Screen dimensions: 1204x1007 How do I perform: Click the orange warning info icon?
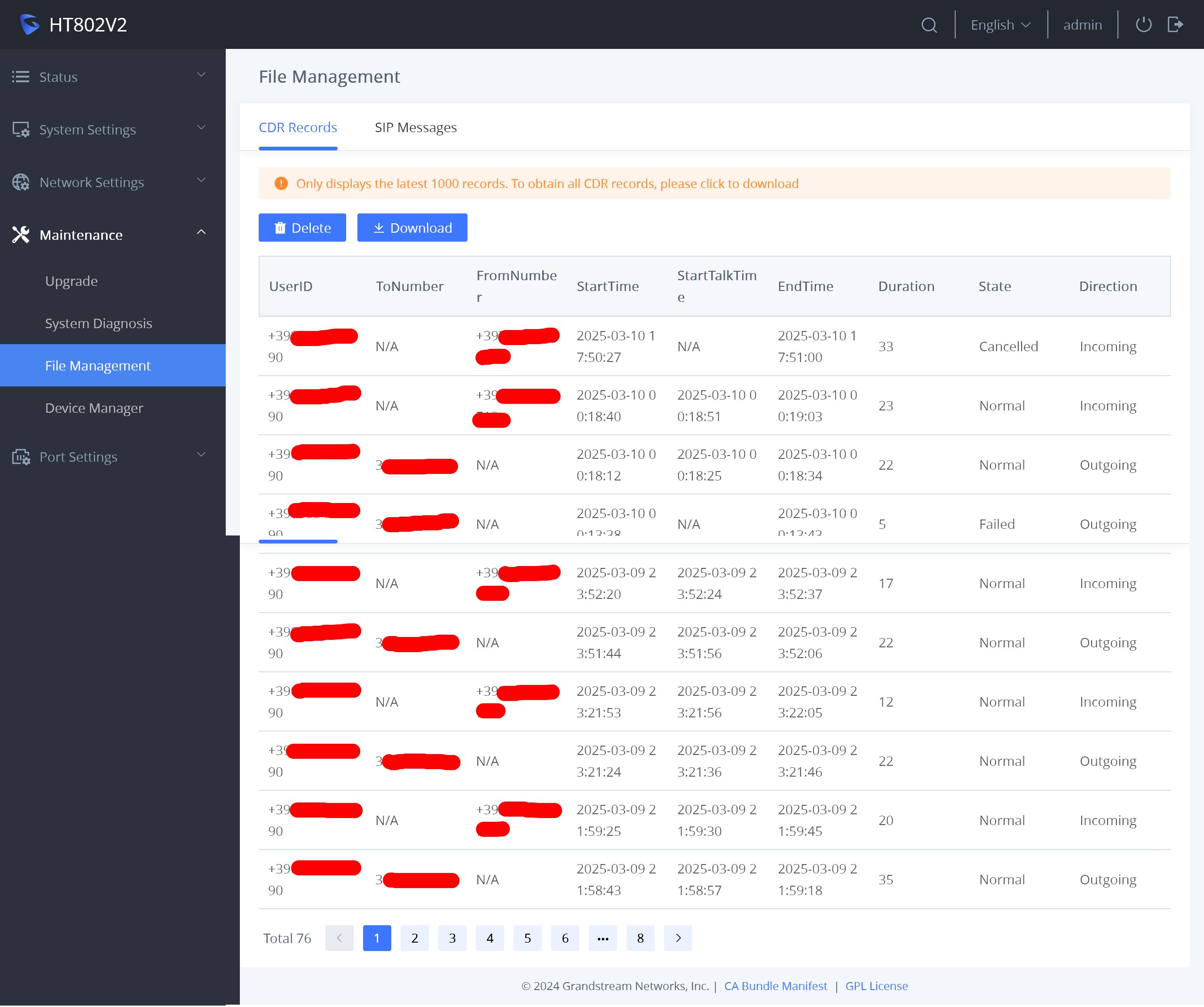pos(281,183)
